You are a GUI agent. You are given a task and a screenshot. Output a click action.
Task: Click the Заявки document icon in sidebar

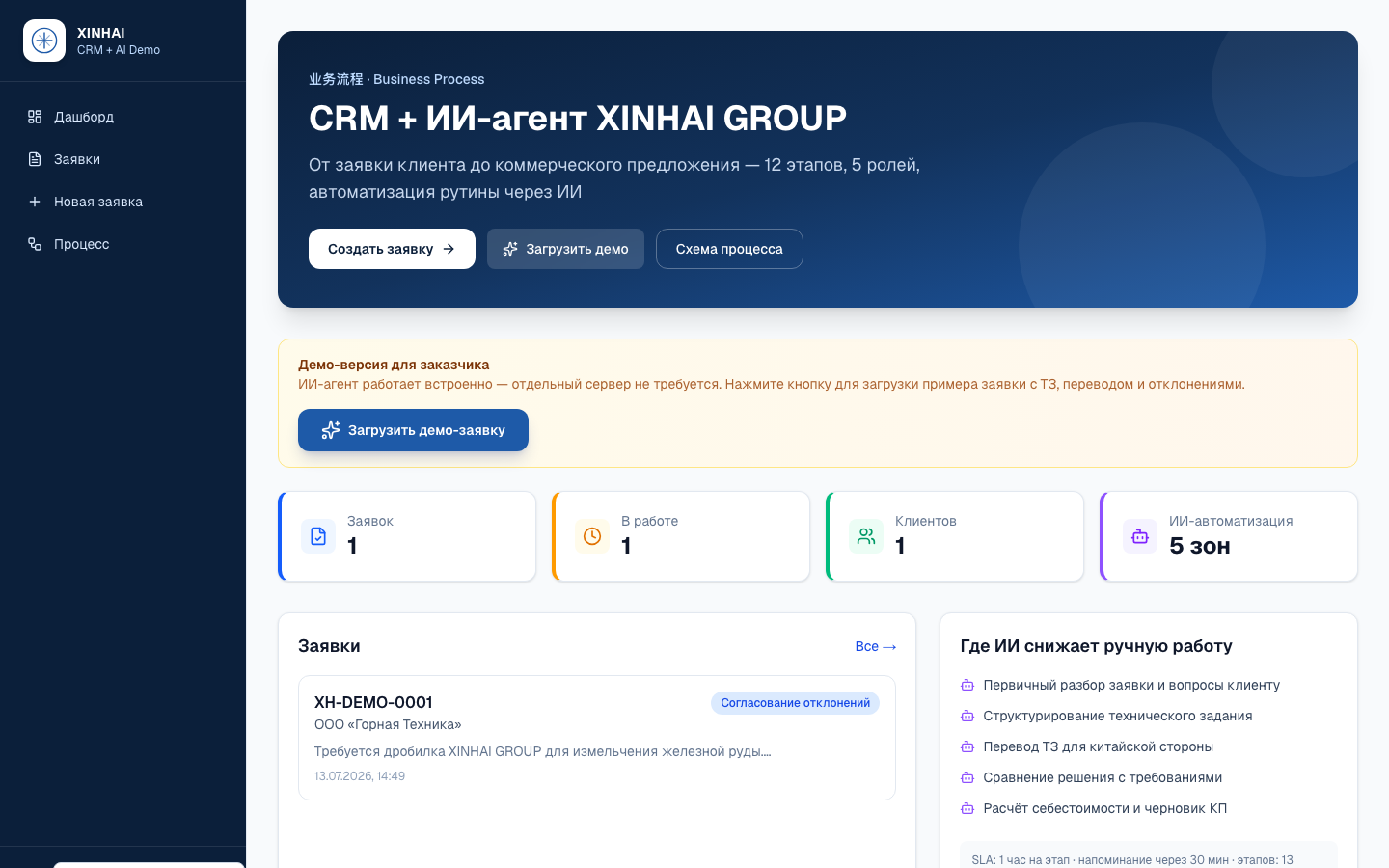click(35, 159)
